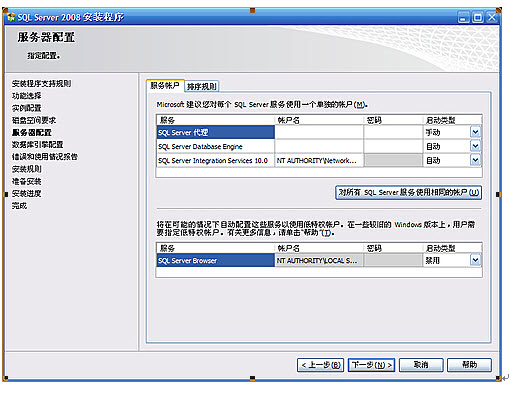511x393 pixels.
Task: Click 服务器配置 step in sidebar
Action: [32, 132]
